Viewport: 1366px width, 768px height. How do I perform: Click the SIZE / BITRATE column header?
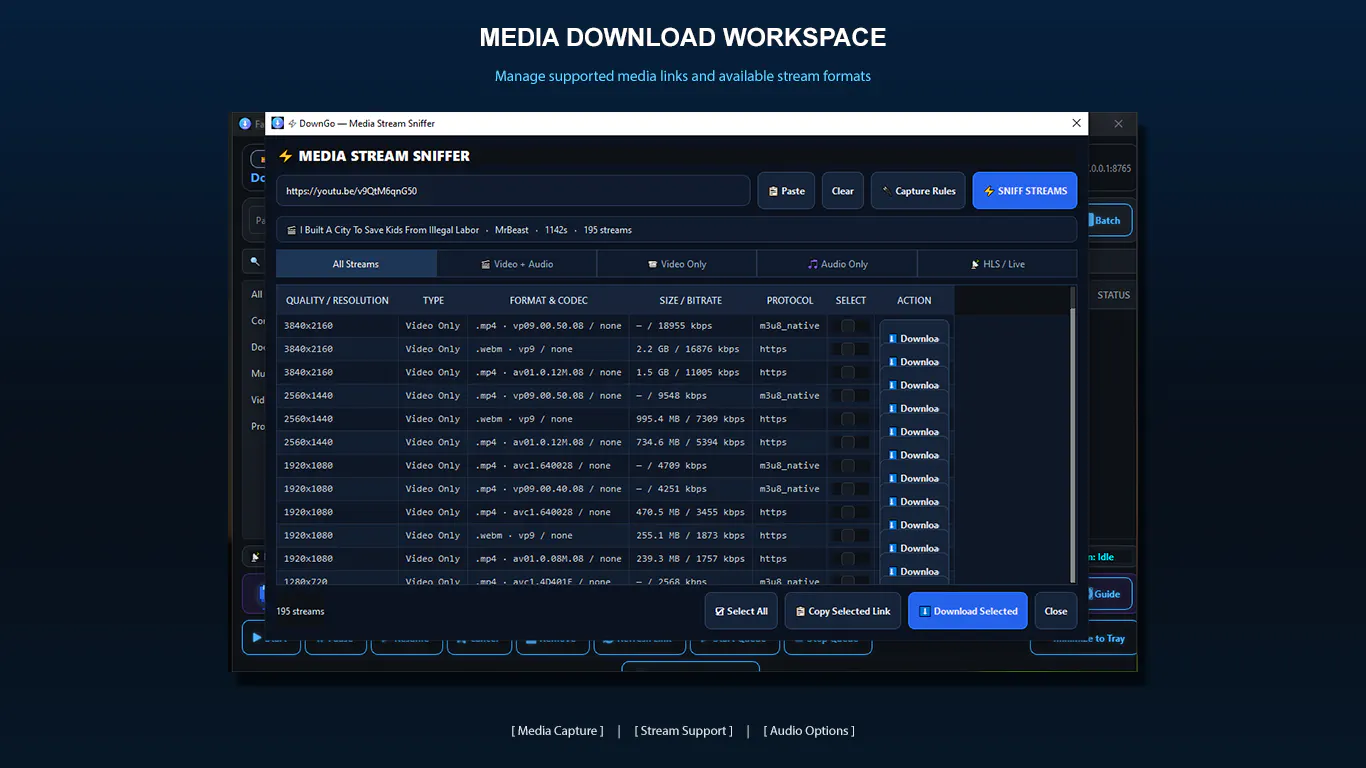[x=690, y=300]
